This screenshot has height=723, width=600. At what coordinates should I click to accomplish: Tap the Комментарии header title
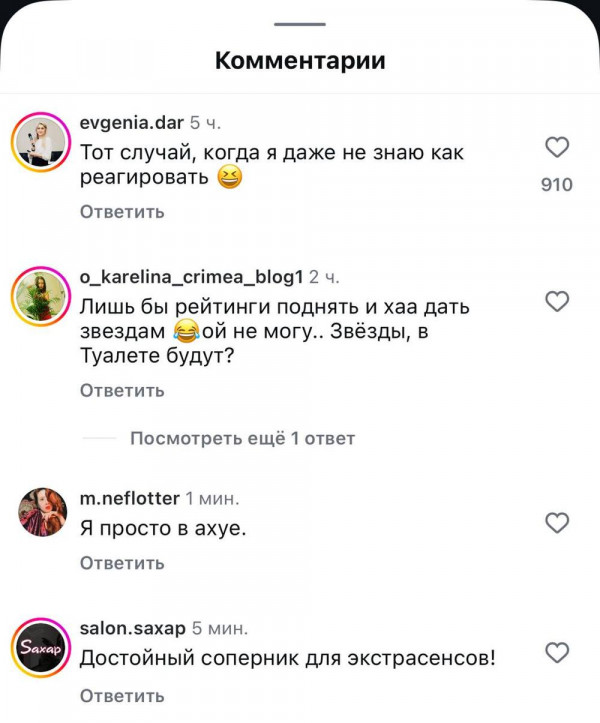(300, 60)
